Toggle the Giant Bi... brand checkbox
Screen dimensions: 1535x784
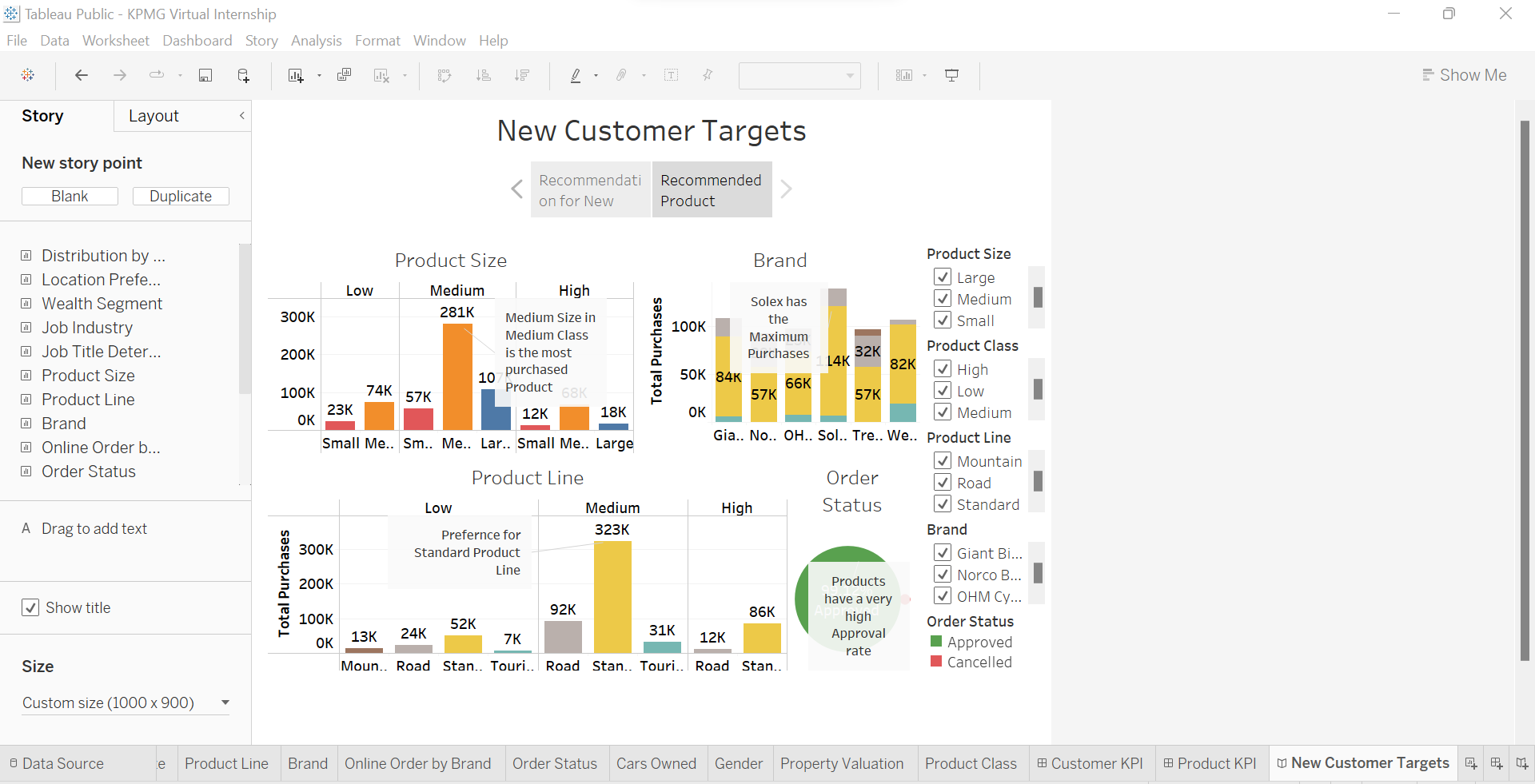coord(943,553)
